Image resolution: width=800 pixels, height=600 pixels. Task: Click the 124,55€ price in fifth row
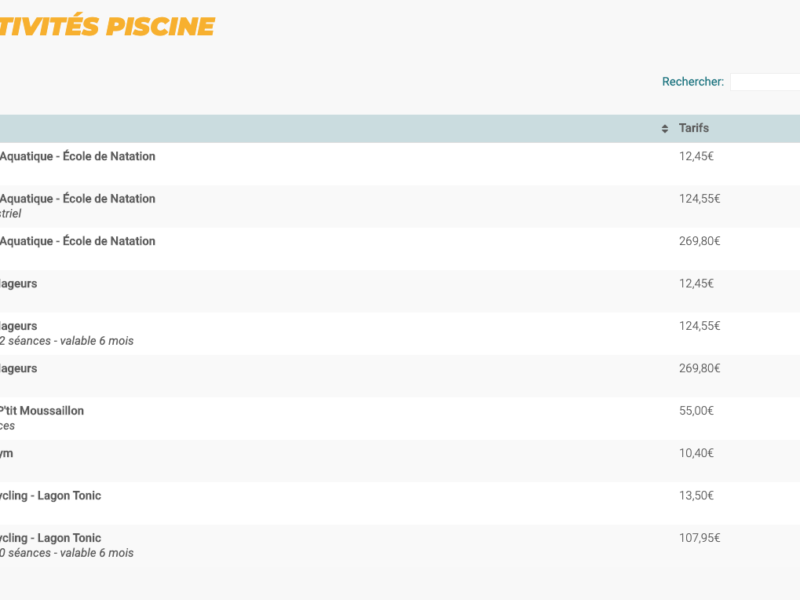699,326
